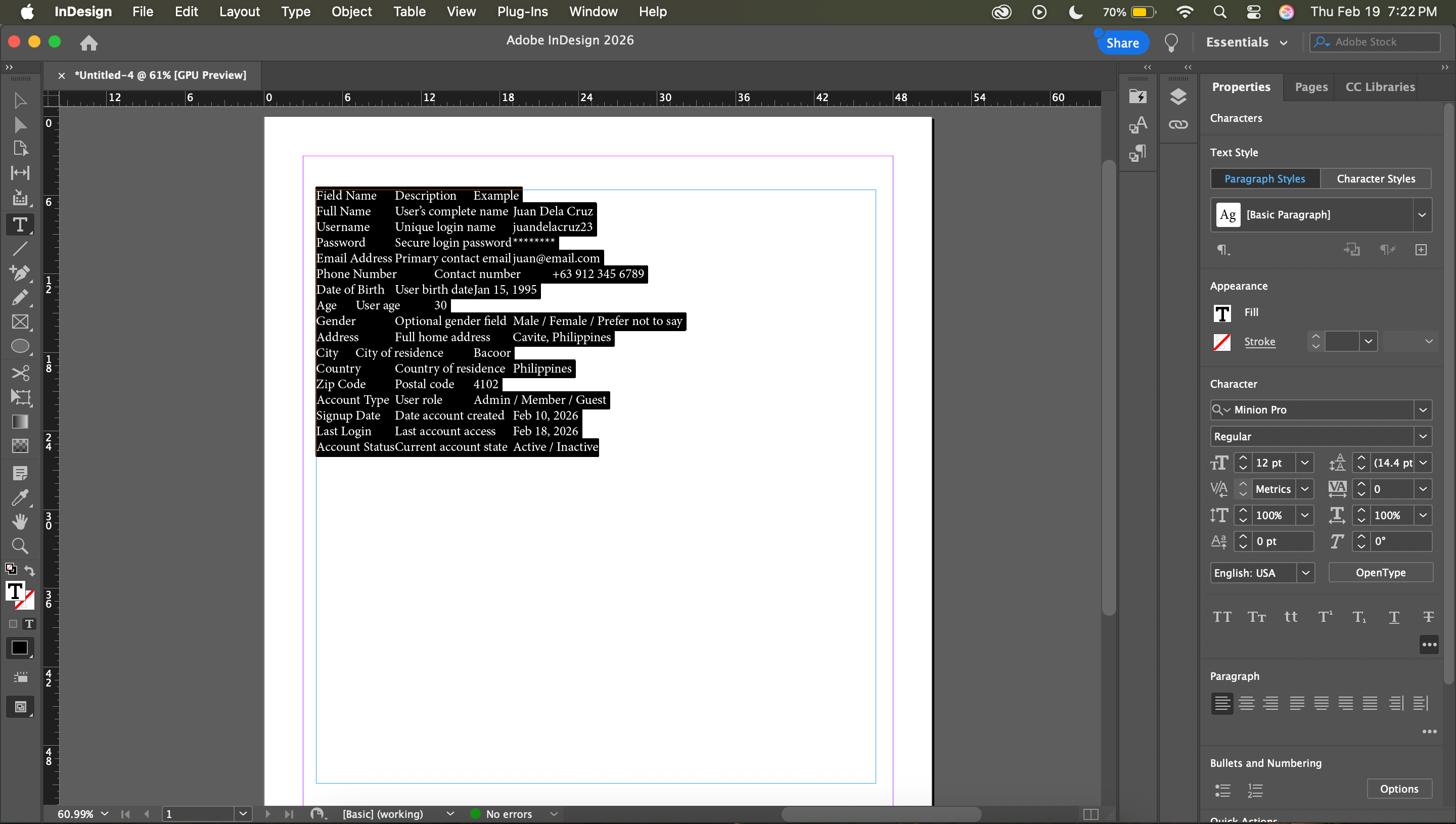
Task: Choose the Hand tool
Action: pyautogui.click(x=20, y=521)
